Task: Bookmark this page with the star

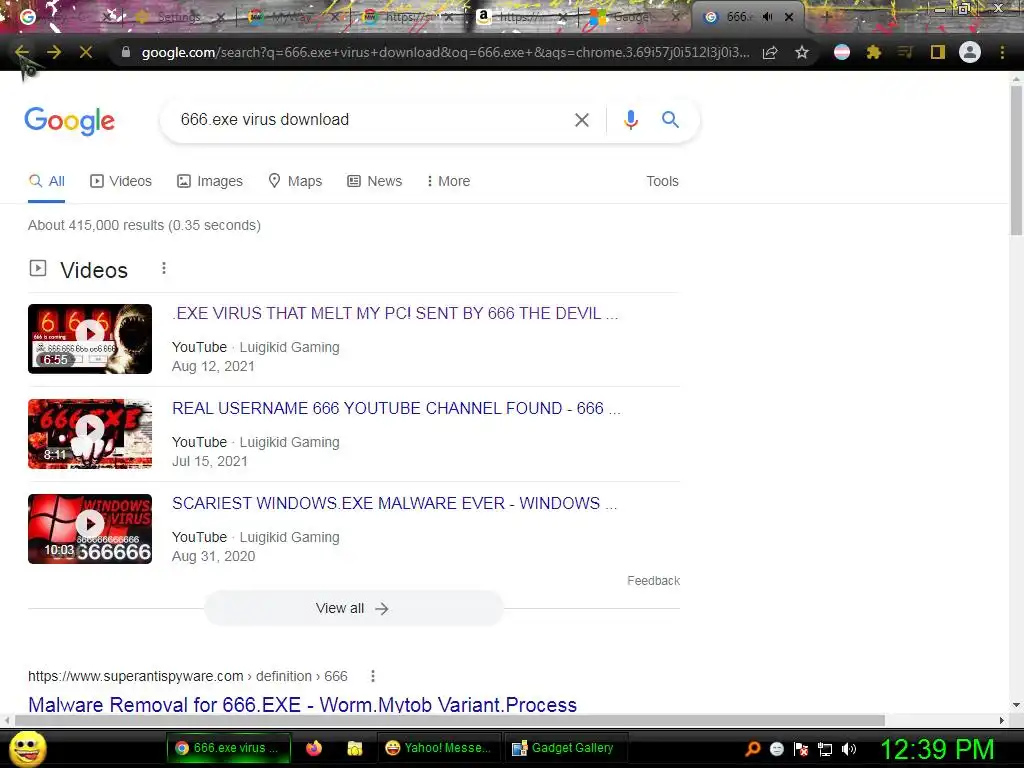Action: pos(802,52)
